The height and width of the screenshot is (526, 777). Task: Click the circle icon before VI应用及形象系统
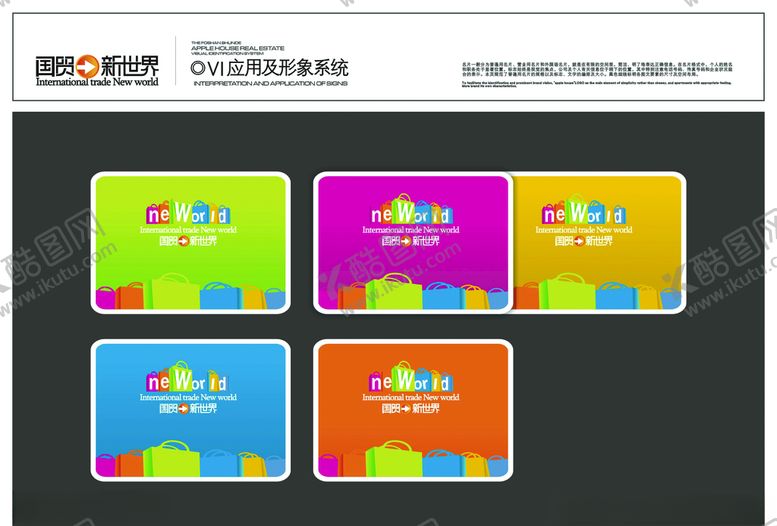point(197,69)
